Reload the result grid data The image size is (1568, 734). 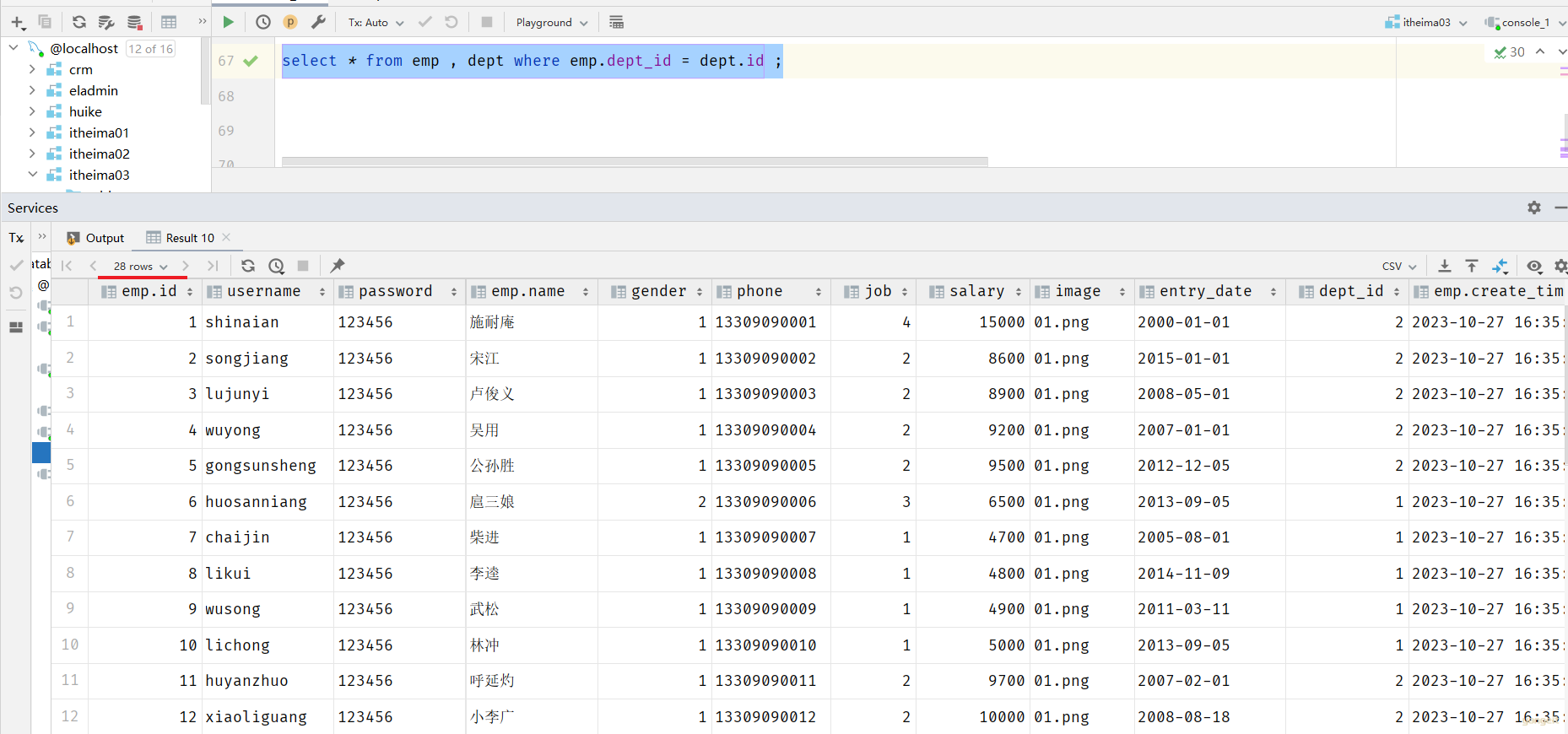248,266
